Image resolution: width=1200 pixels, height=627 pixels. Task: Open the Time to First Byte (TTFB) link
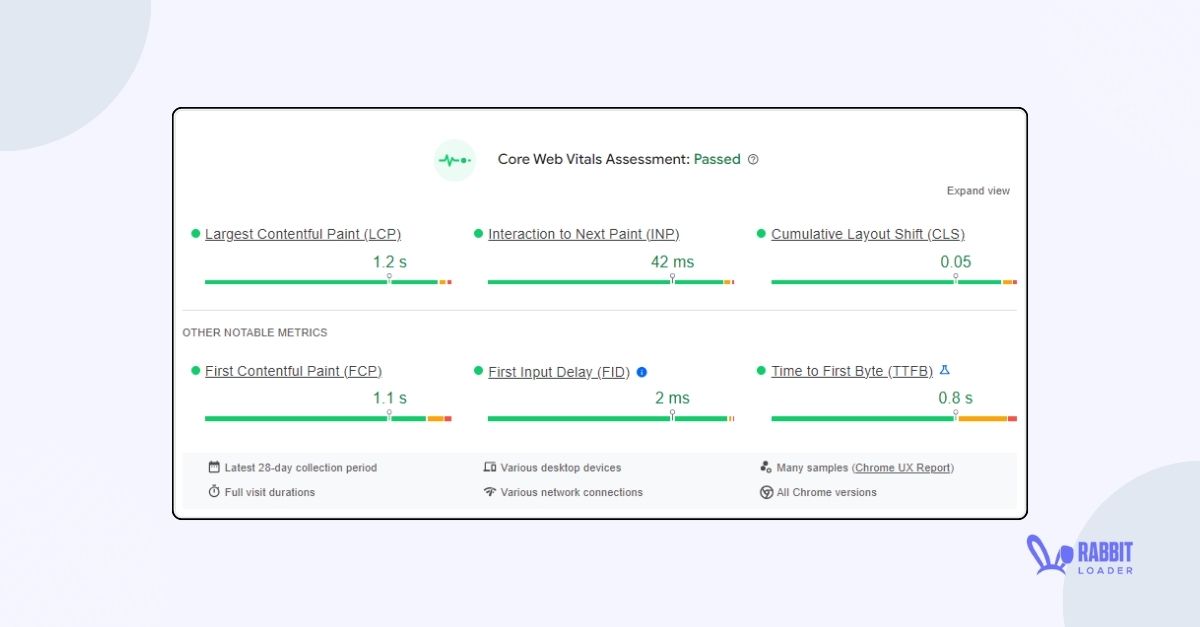point(852,371)
